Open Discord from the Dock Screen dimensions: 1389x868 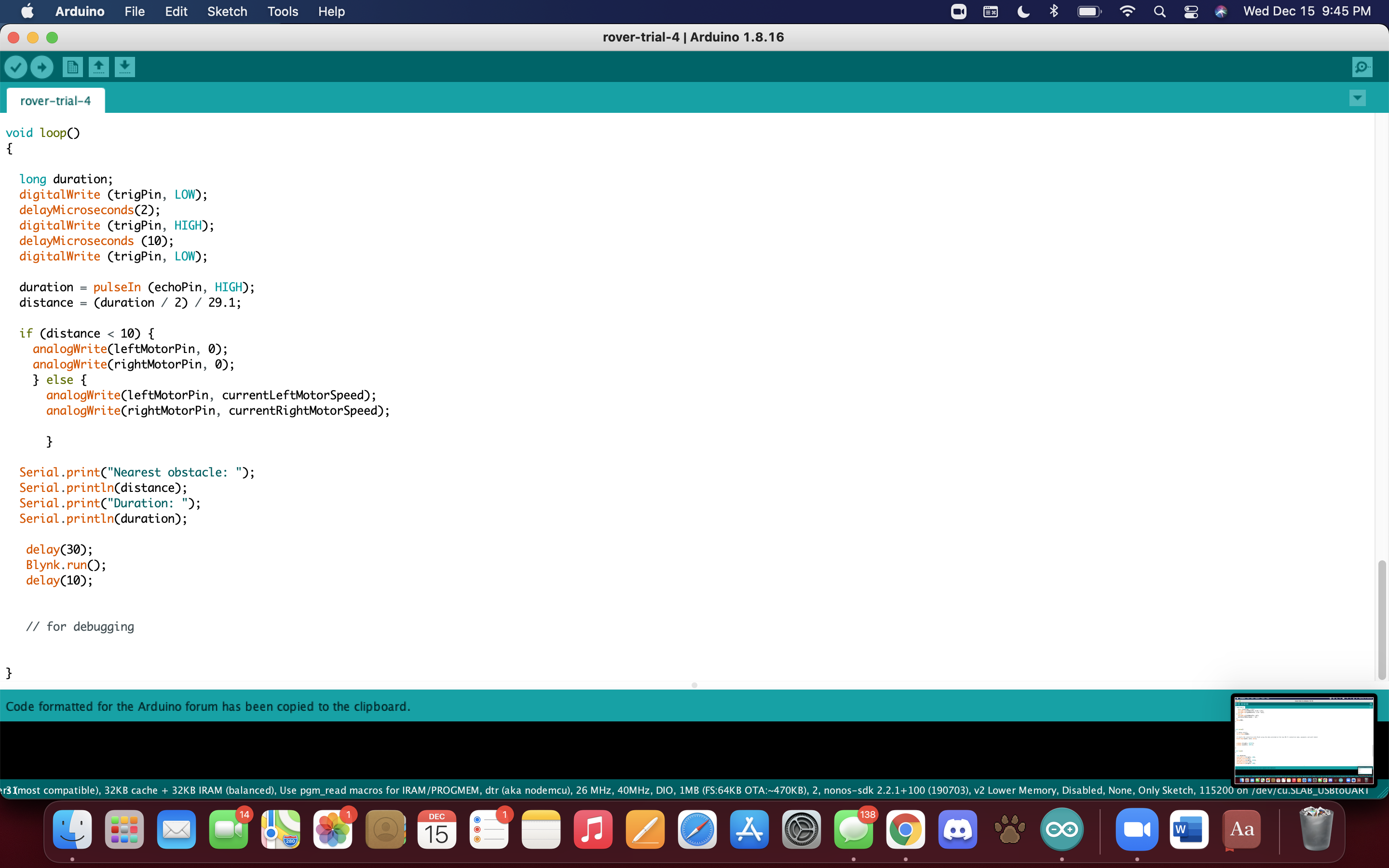(x=957, y=829)
